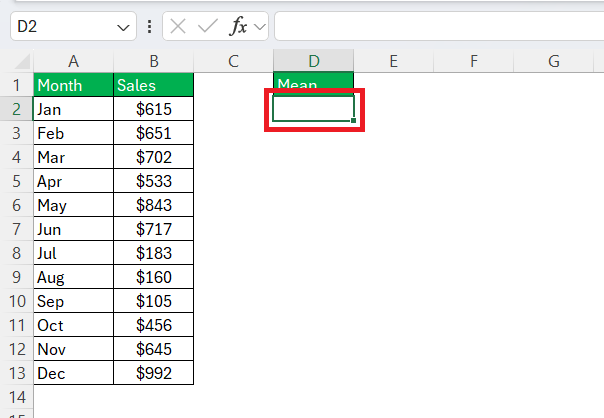604x418 pixels.
Task: Select row 1 header
Action: pos(17,85)
